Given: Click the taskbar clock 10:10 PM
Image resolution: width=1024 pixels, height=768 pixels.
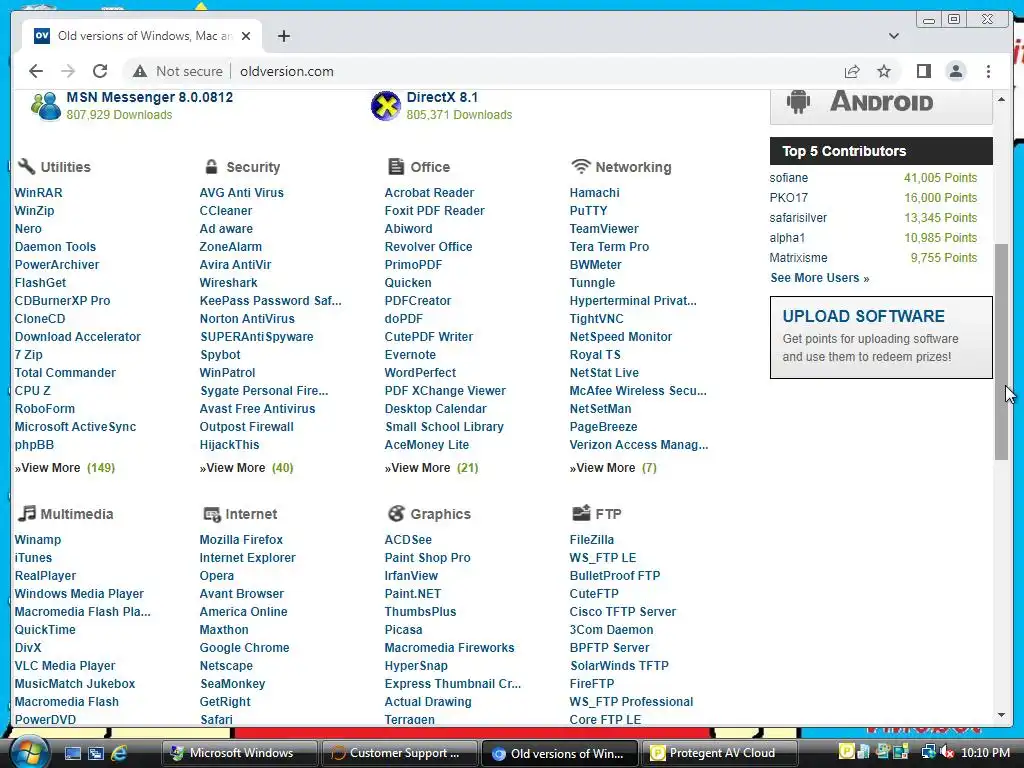Looking at the screenshot, I should tap(985, 752).
